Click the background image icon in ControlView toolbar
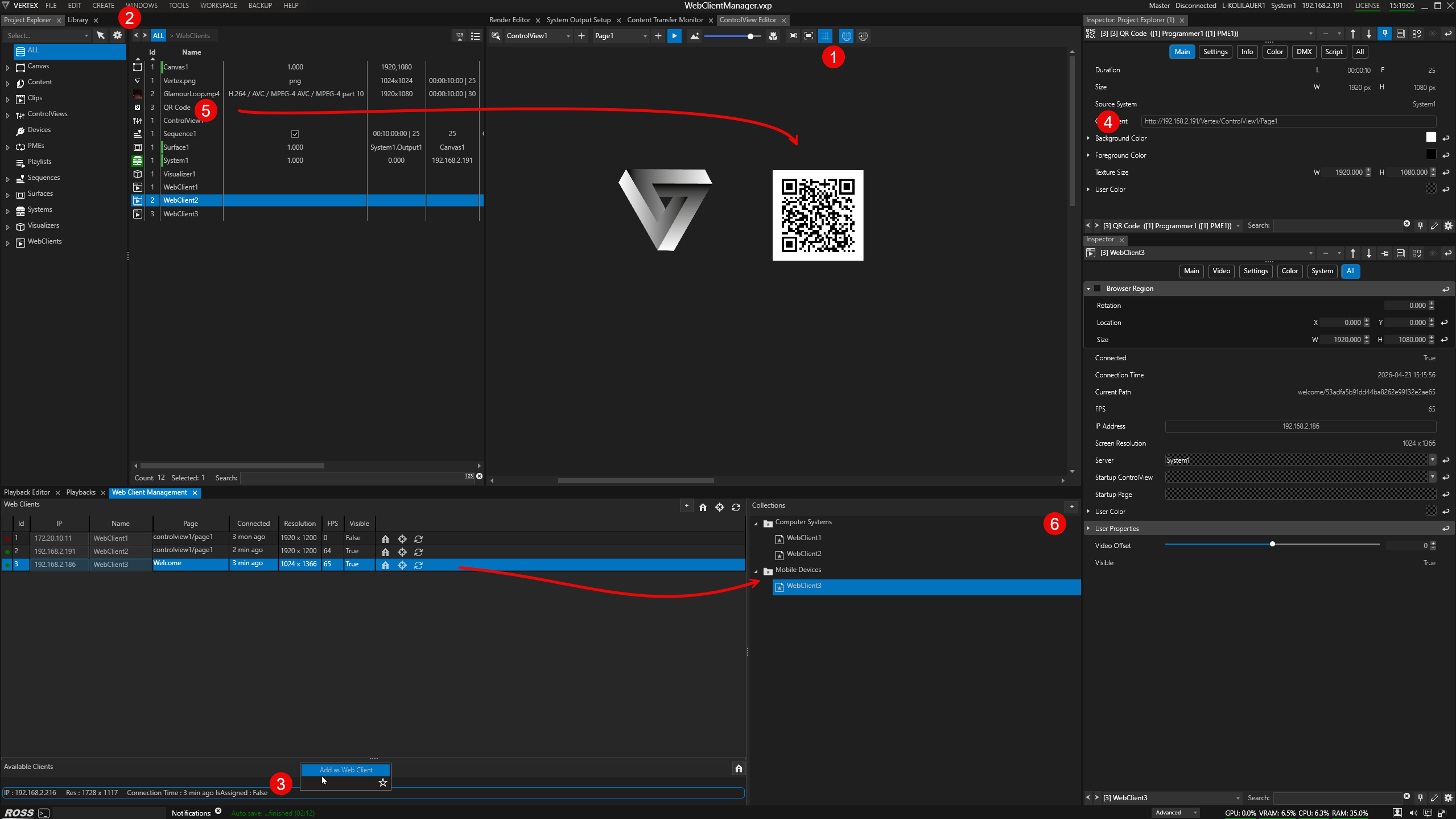 tap(694, 36)
